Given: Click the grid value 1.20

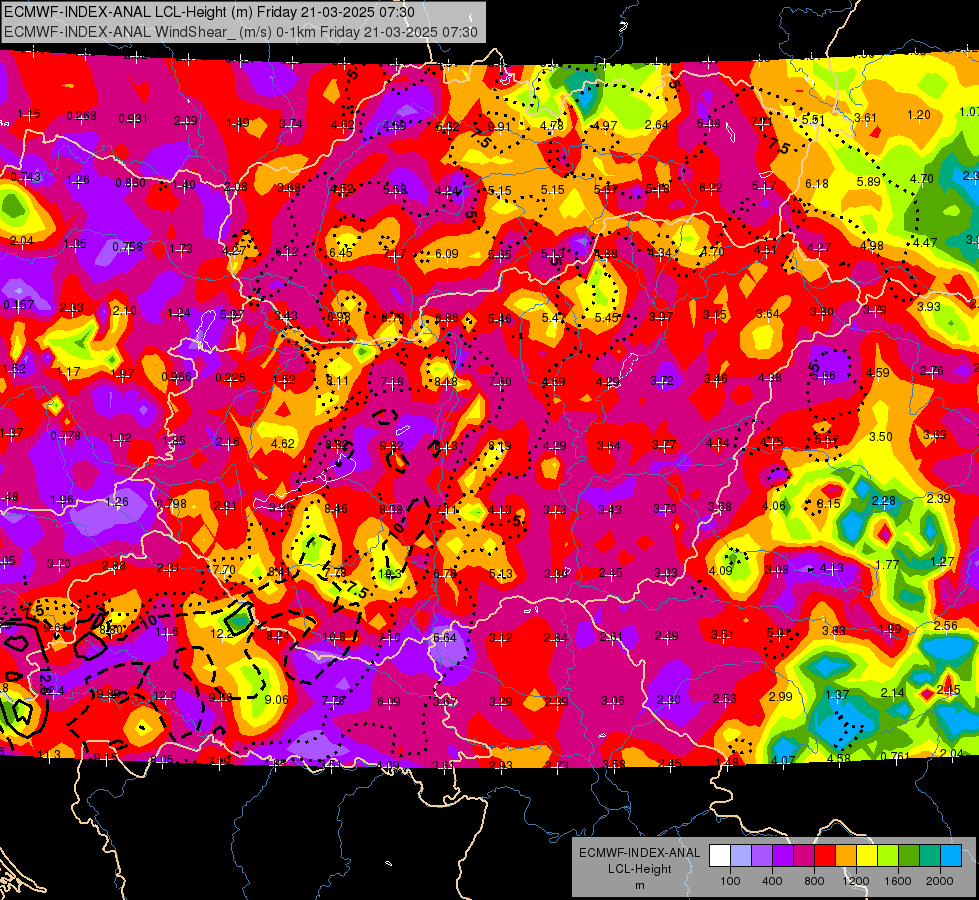Looking at the screenshot, I should tap(918, 114).
